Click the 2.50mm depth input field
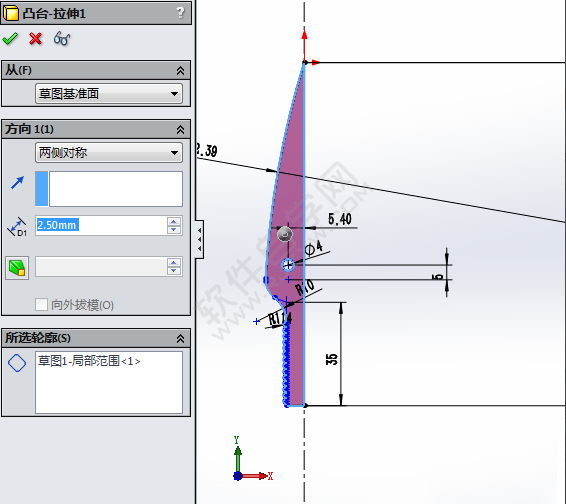Image resolution: width=566 pixels, height=504 pixels. coord(101,226)
